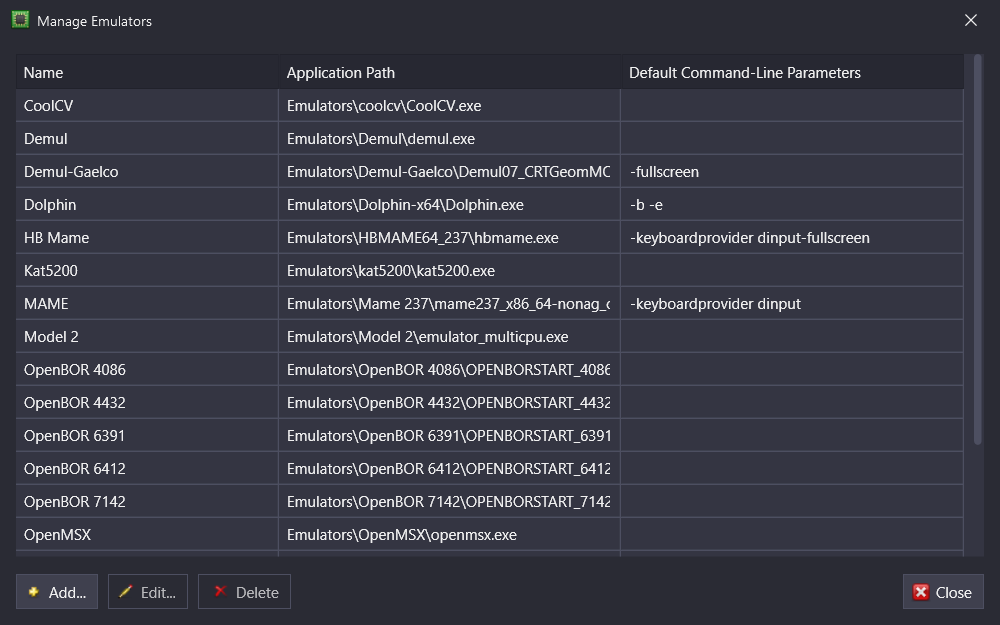This screenshot has height=625, width=1000.
Task: Select the Kat5200 emulator name
Action: tap(50, 270)
